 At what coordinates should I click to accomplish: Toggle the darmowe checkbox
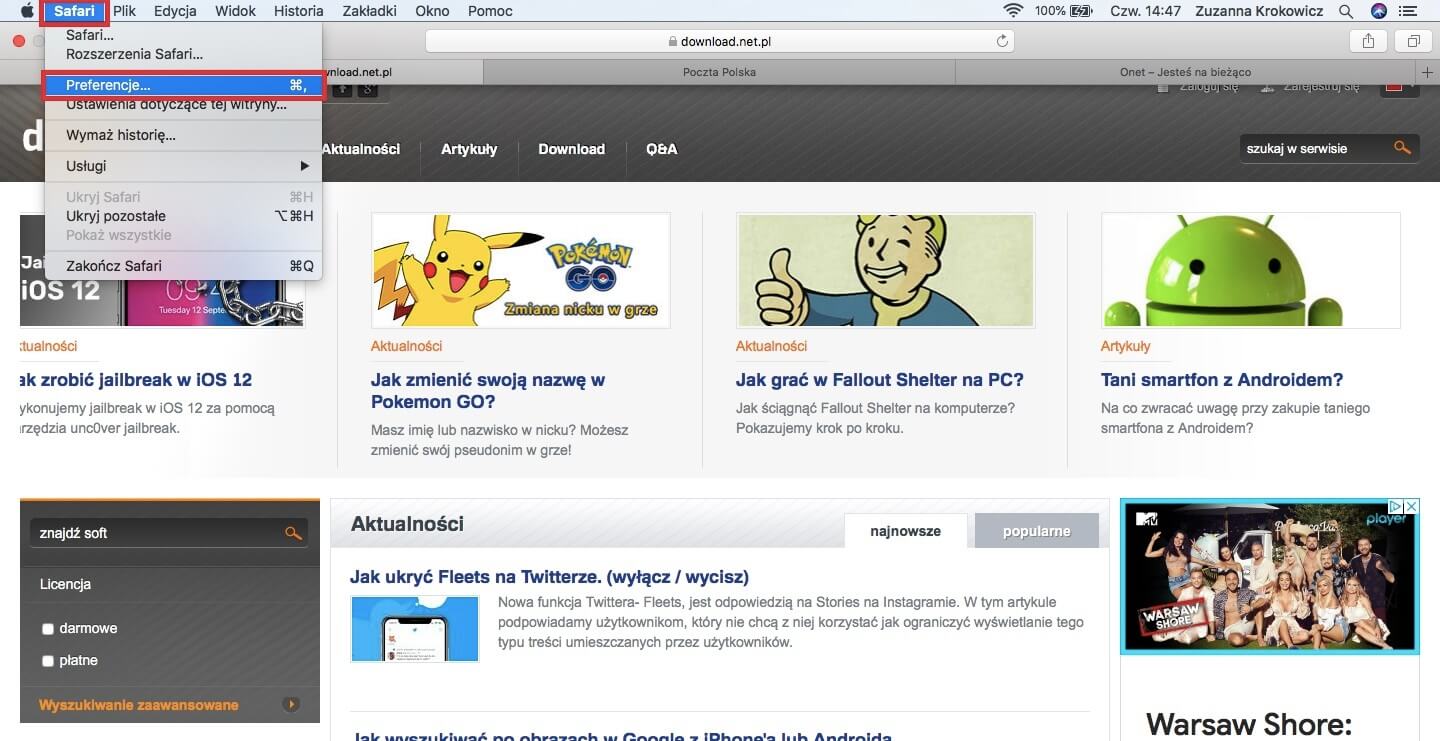click(47, 629)
